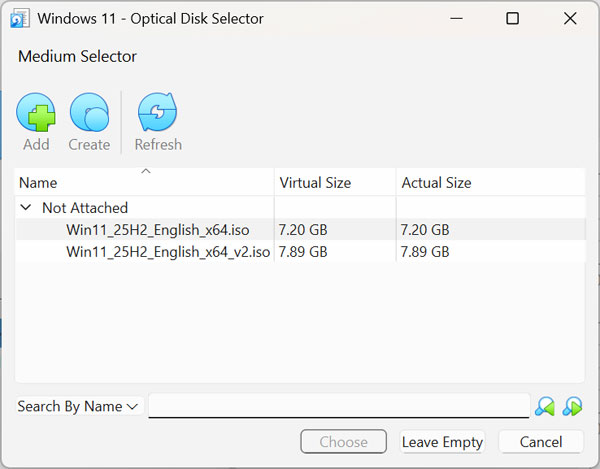Go to next search match icon
The height and width of the screenshot is (469, 600).
click(572, 406)
